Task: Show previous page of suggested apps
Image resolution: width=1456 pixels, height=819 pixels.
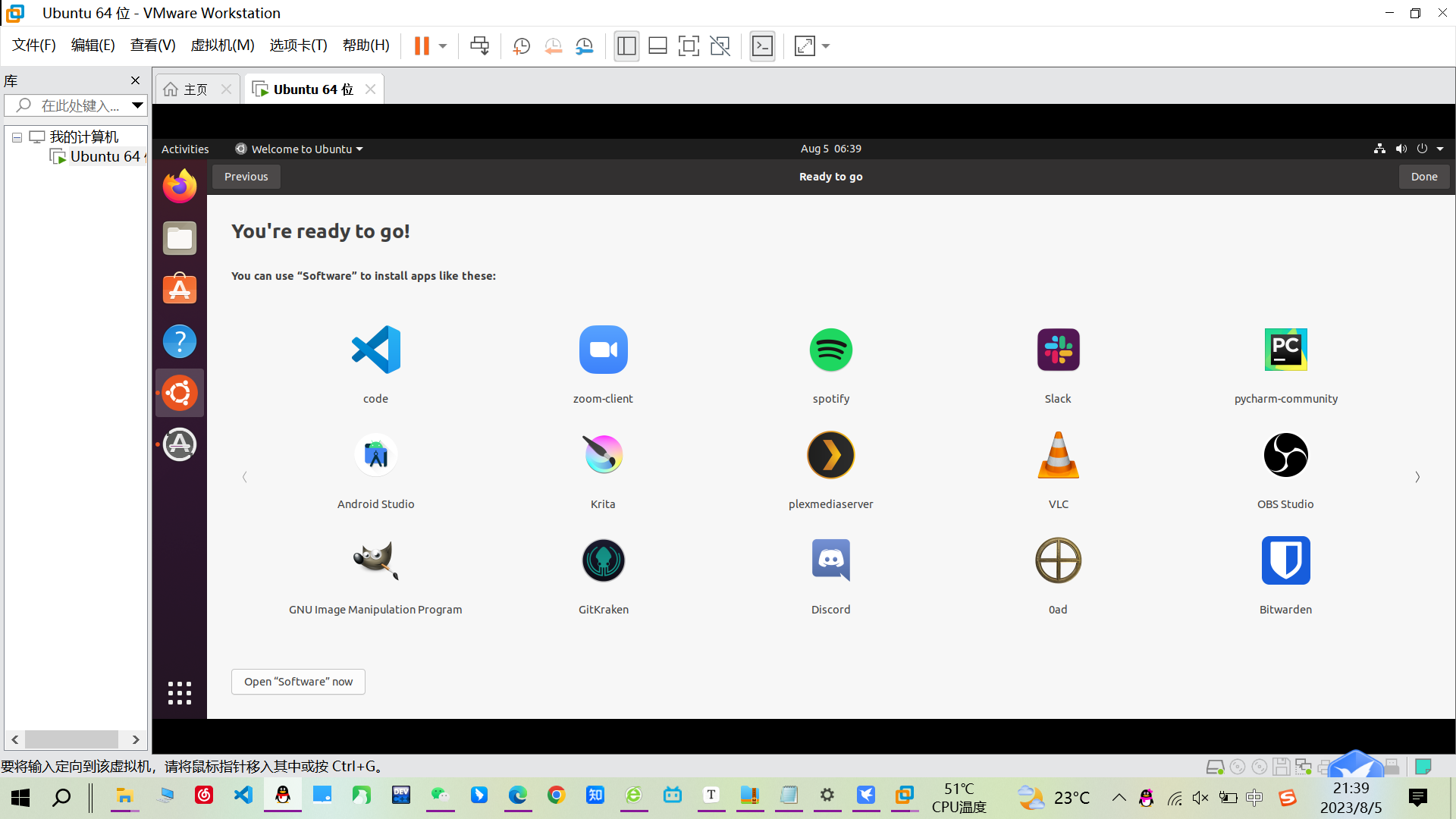Action: pos(244,477)
